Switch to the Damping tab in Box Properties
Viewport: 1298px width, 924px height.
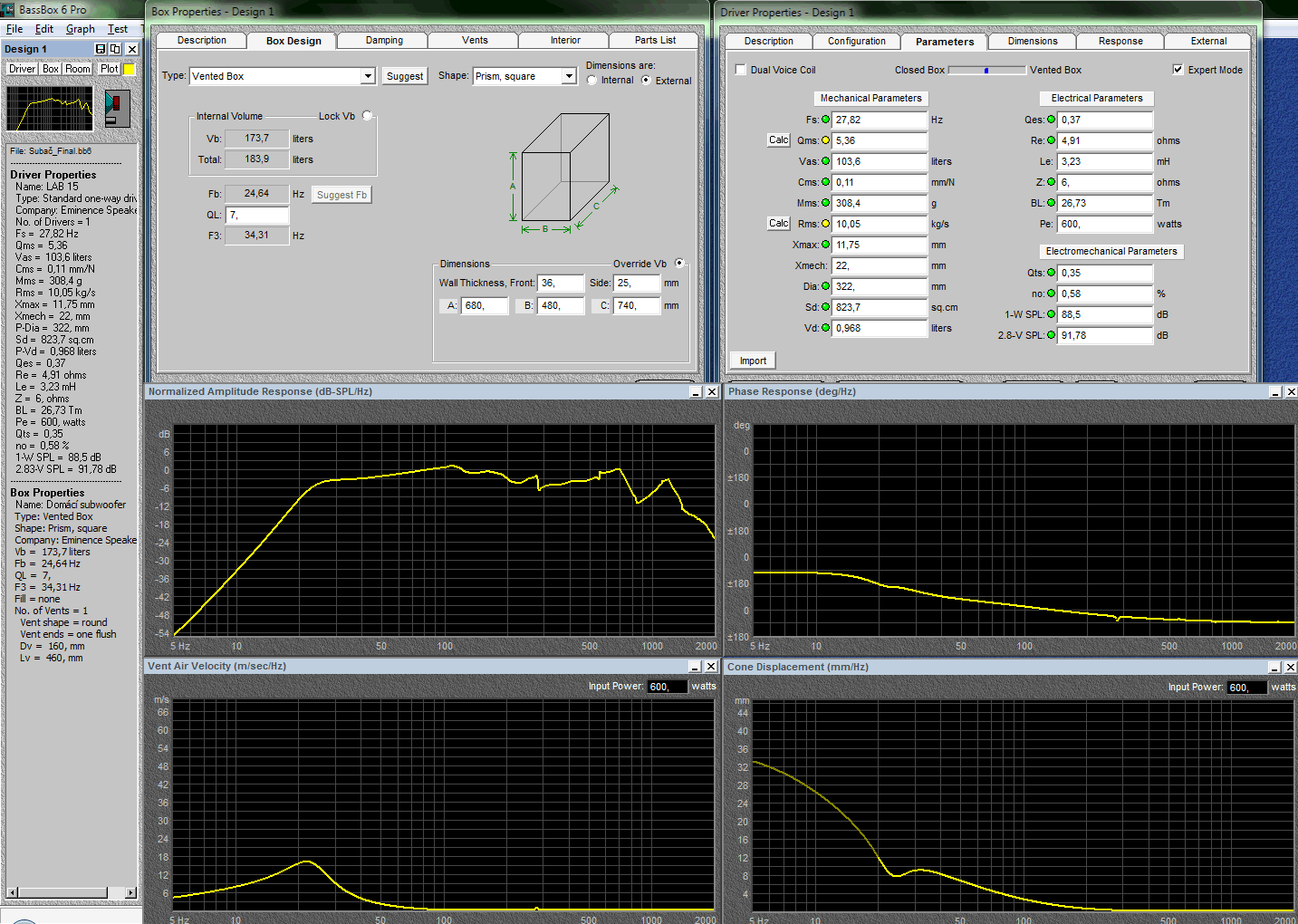point(384,41)
